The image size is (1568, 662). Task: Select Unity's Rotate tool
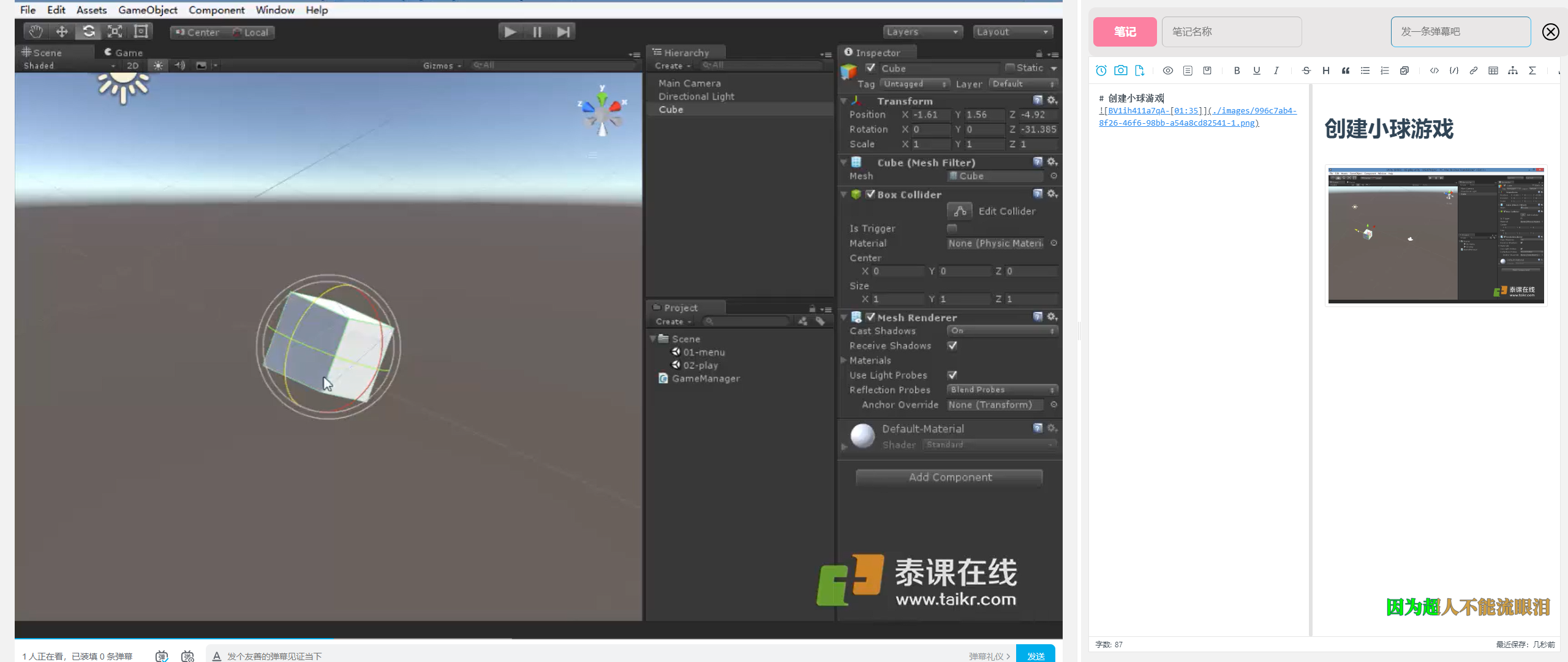coord(89,31)
